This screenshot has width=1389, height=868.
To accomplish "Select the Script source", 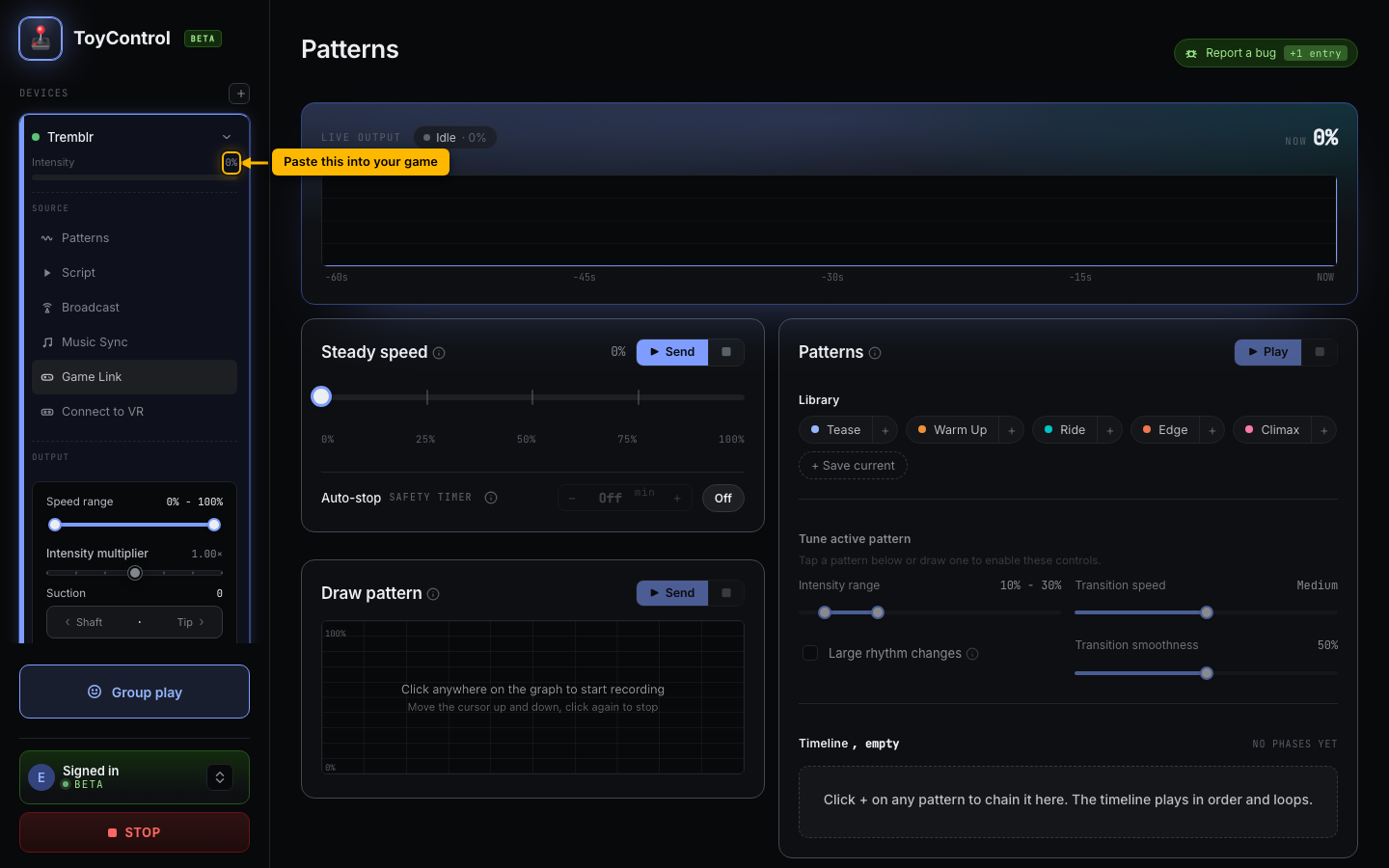I will 134,273.
